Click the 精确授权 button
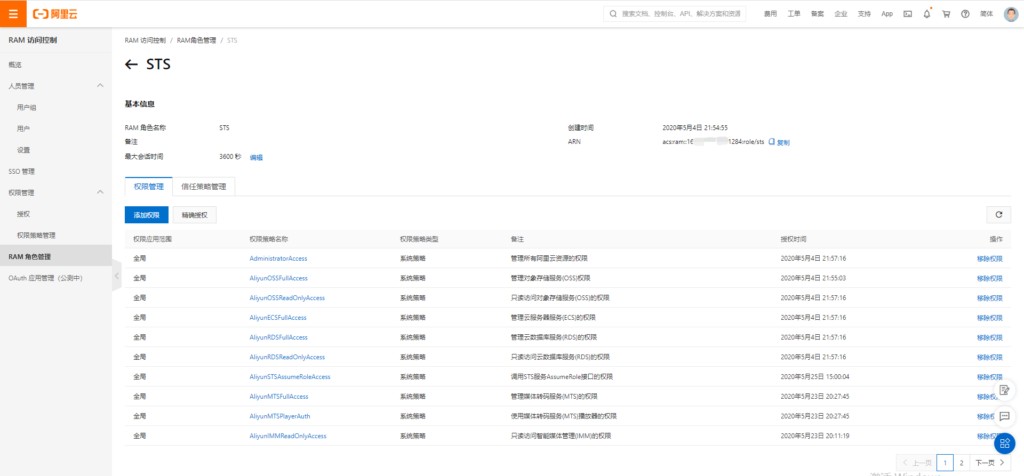Image resolution: width=1024 pixels, height=476 pixels. [195, 215]
